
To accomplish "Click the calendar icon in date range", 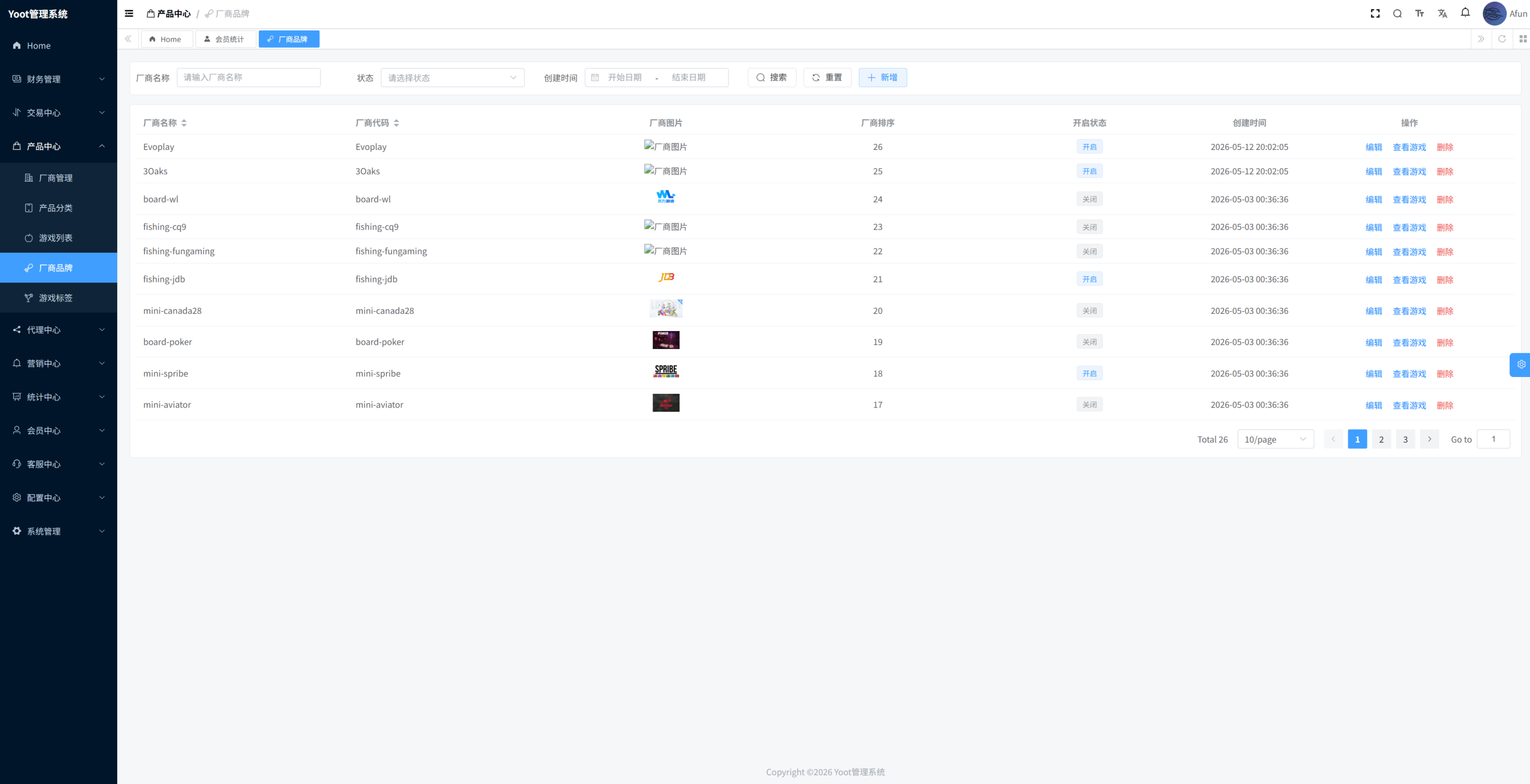I will (595, 77).
